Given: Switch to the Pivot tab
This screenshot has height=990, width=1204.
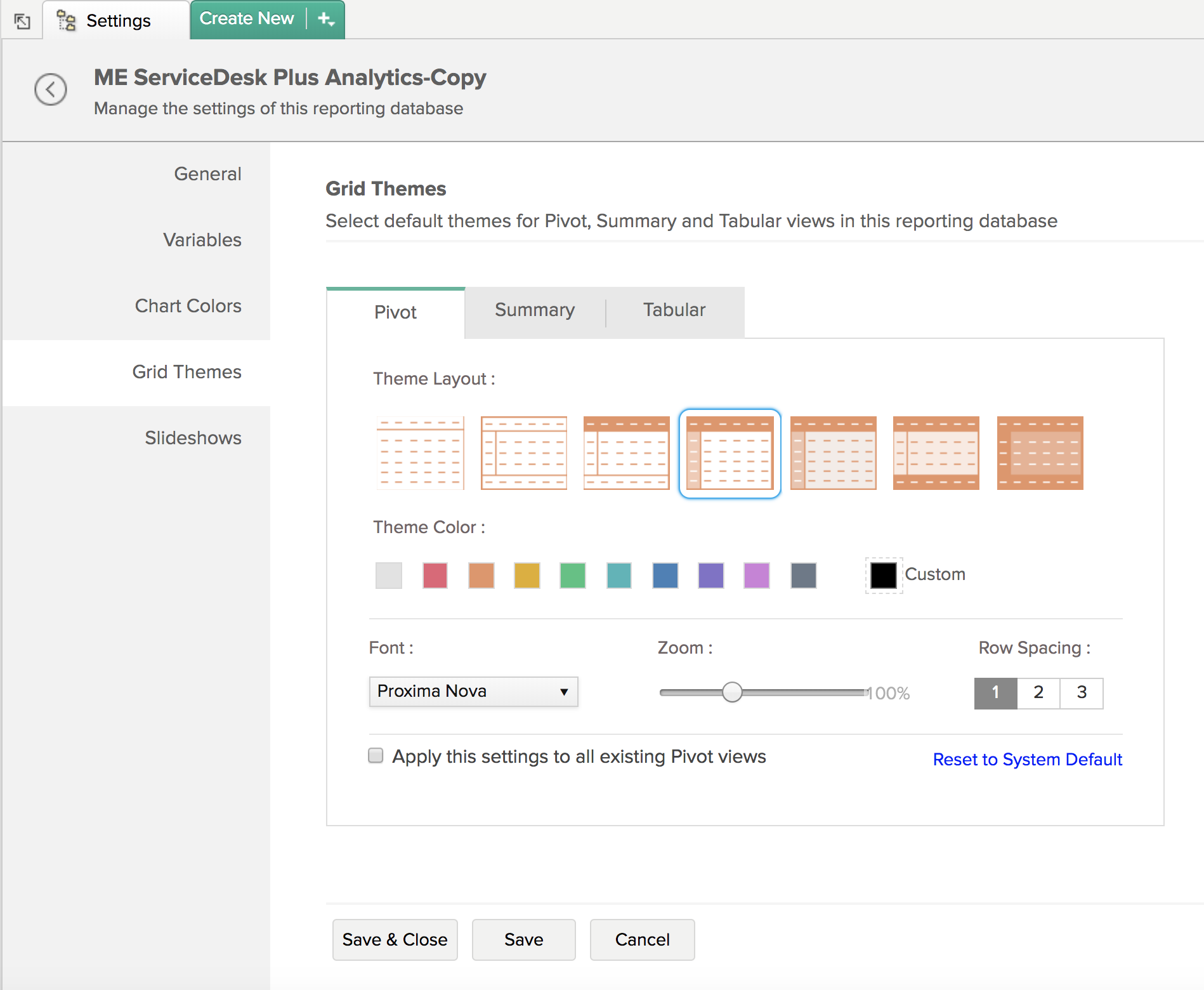Looking at the screenshot, I should pos(395,312).
